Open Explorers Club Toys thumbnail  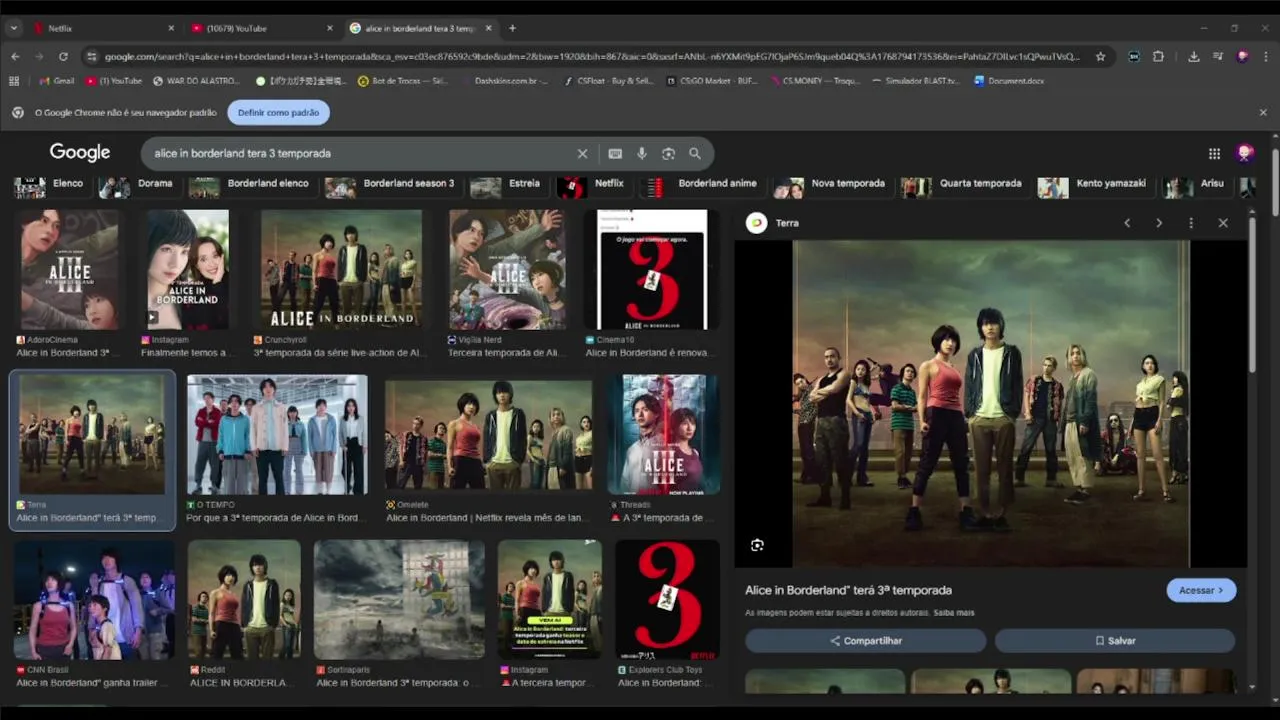pyautogui.click(x=667, y=600)
